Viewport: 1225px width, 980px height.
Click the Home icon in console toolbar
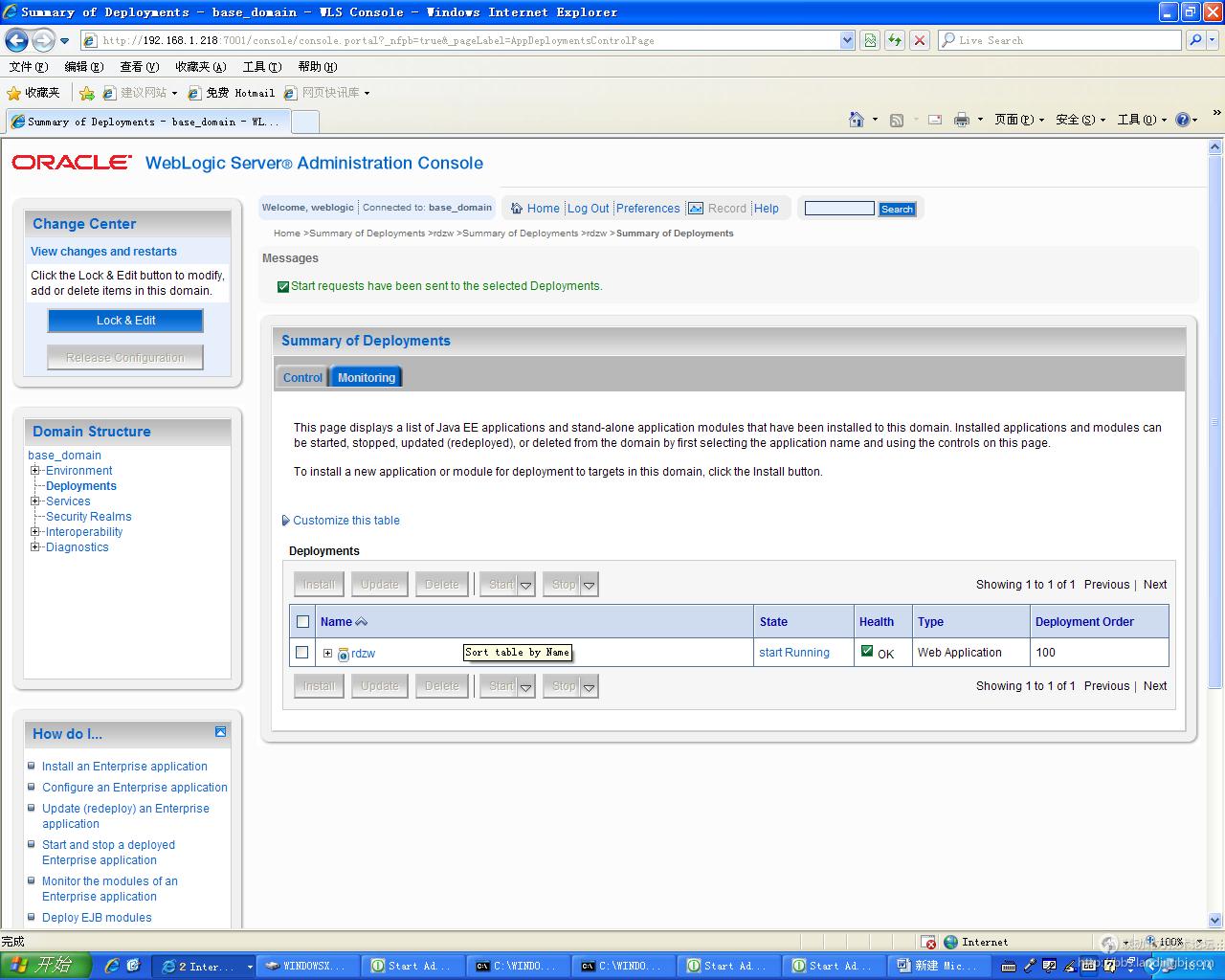517,209
